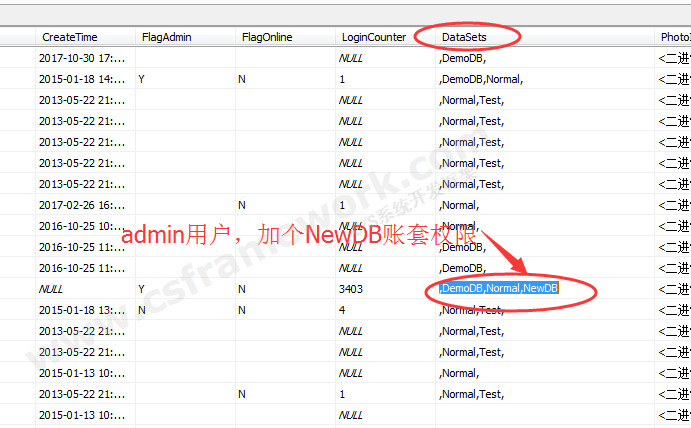Click the CreateTime cell starting 2017-10-30

point(84,58)
